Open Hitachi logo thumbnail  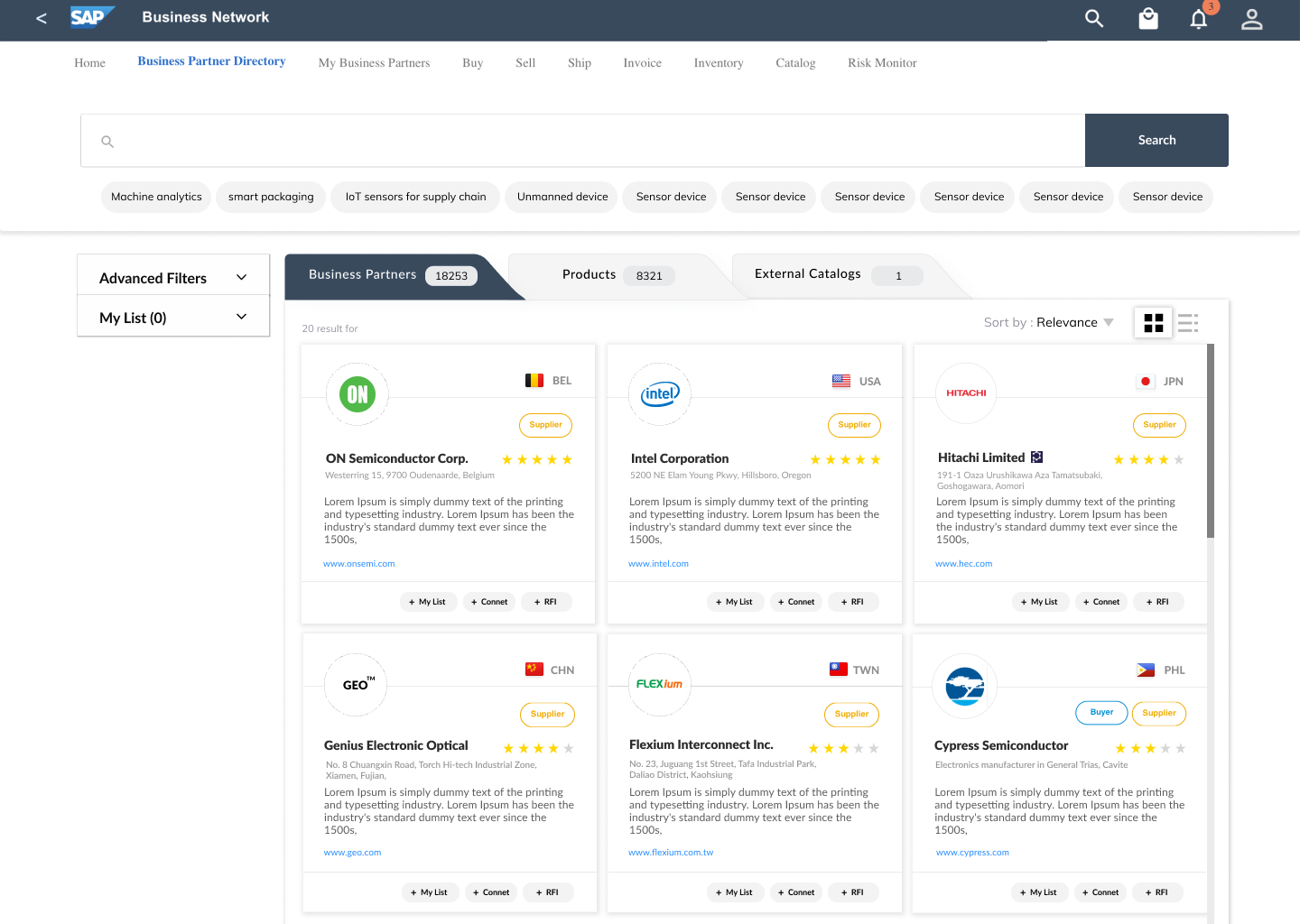pos(966,393)
